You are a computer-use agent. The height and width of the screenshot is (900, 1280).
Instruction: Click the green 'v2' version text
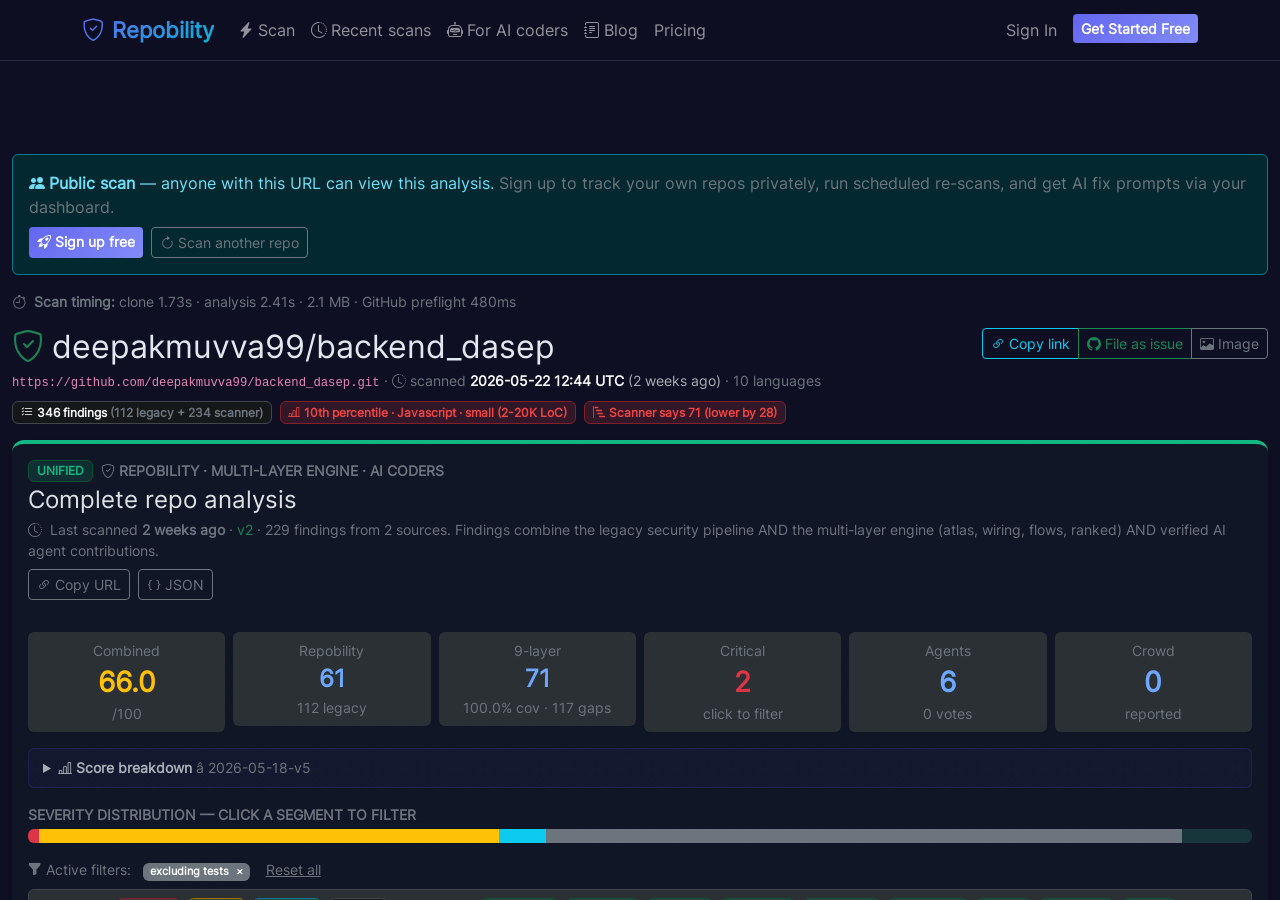pyautogui.click(x=245, y=530)
